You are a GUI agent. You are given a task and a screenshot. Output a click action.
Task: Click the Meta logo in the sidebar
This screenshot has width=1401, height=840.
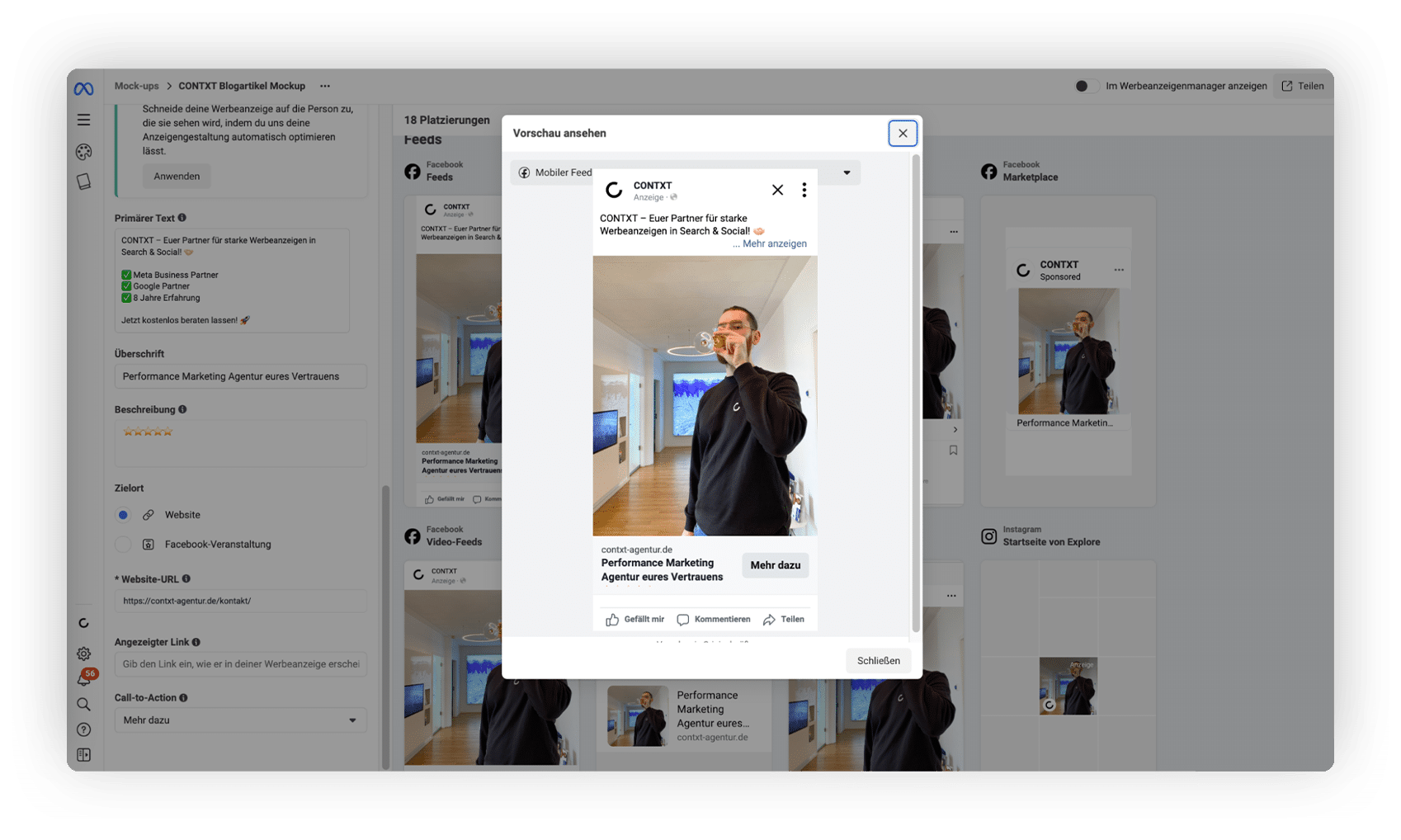tap(83, 88)
